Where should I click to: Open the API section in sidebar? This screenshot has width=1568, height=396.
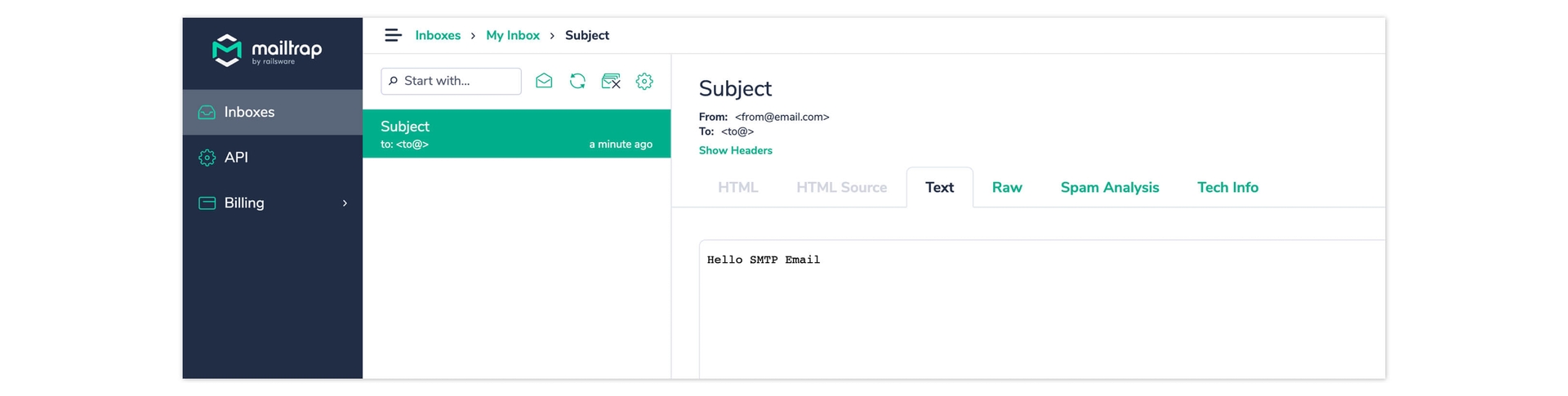coord(236,158)
